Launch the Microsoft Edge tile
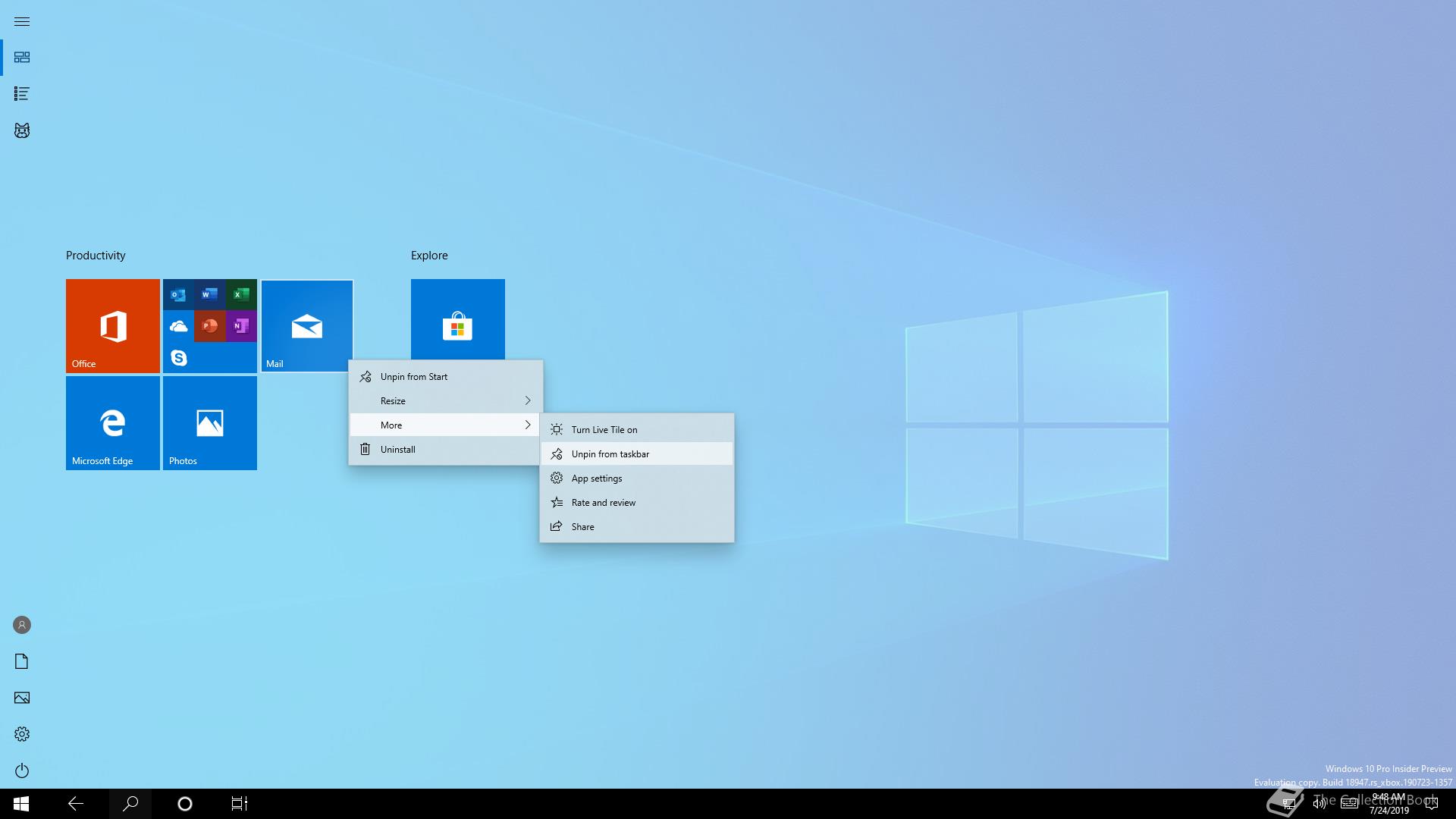 113,423
